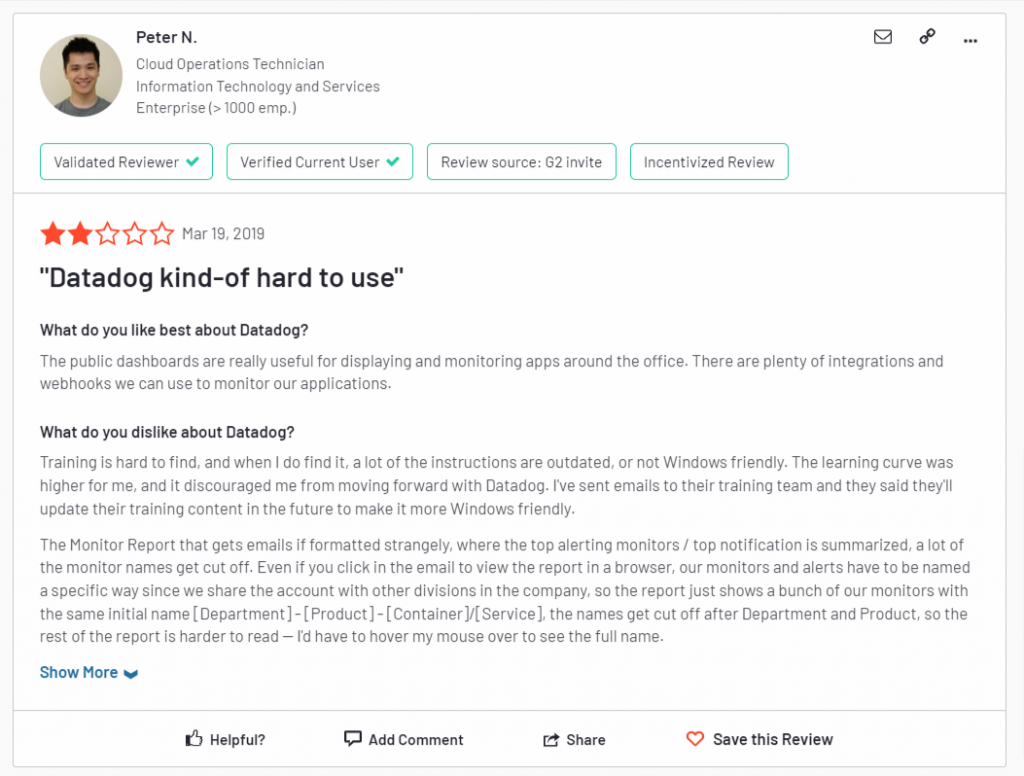The width and height of the screenshot is (1024, 776).
Task: Click the Show More chevron arrow
Action: pos(131,674)
